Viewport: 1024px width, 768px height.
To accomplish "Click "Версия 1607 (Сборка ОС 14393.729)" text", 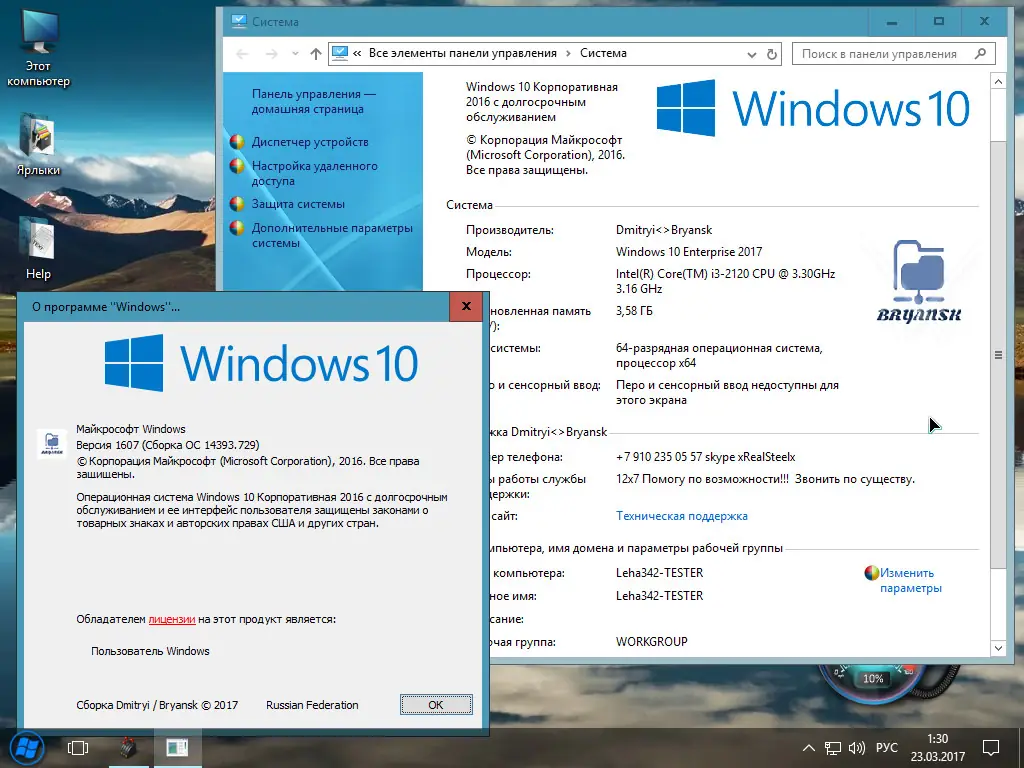I will click(168, 445).
